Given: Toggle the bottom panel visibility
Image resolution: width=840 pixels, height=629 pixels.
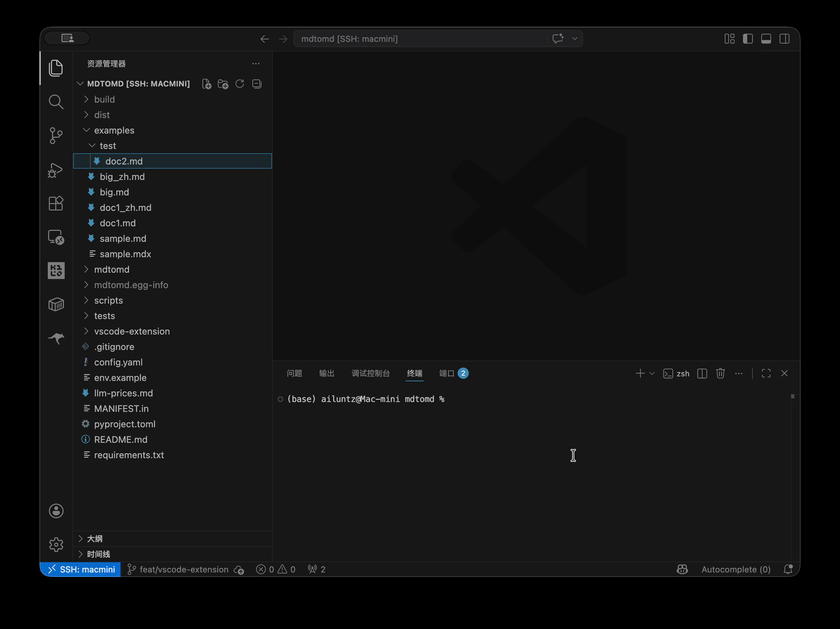Looking at the screenshot, I should [766, 39].
